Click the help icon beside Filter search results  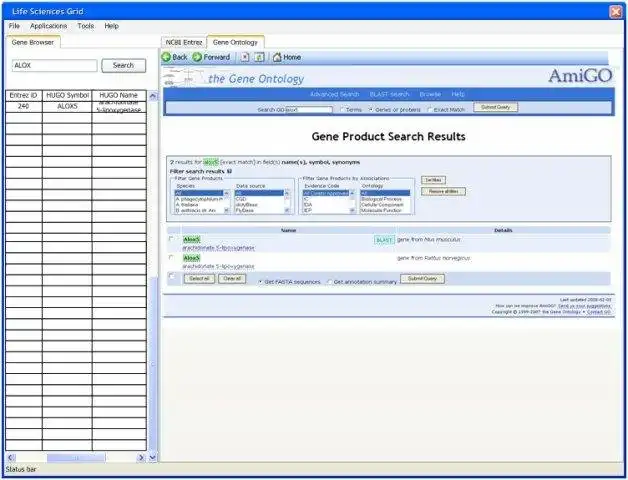coord(229,171)
